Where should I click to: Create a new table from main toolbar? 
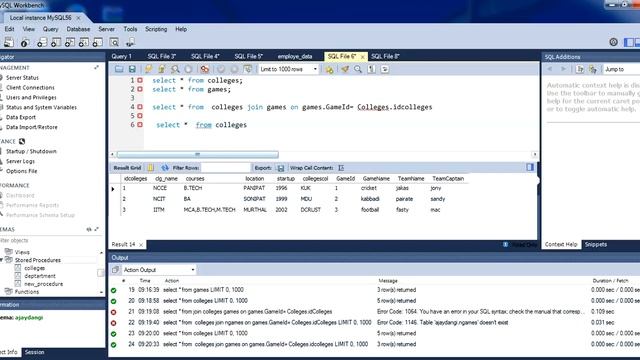click(56, 42)
